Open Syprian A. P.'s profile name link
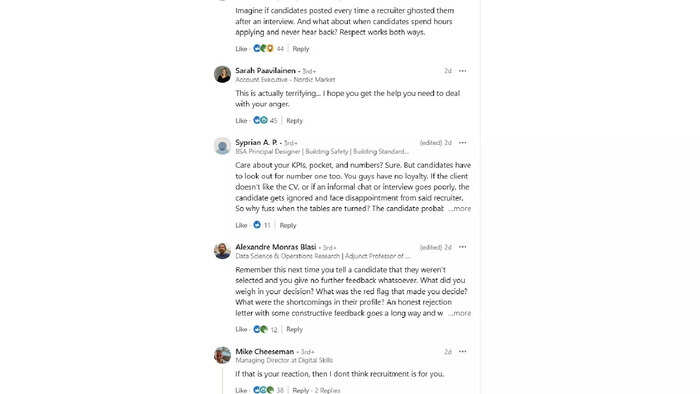The width and height of the screenshot is (700, 394). [x=256, y=142]
